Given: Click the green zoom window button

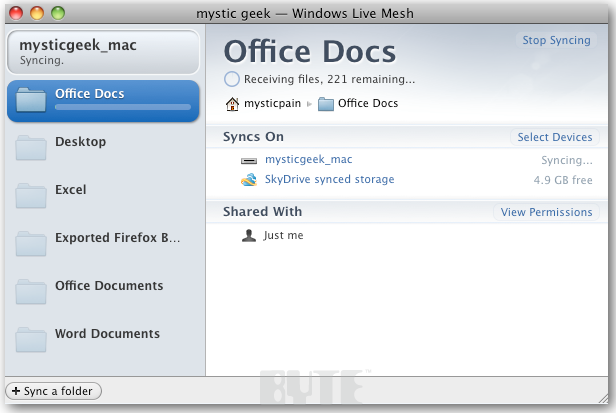Looking at the screenshot, I should click(x=57, y=14).
